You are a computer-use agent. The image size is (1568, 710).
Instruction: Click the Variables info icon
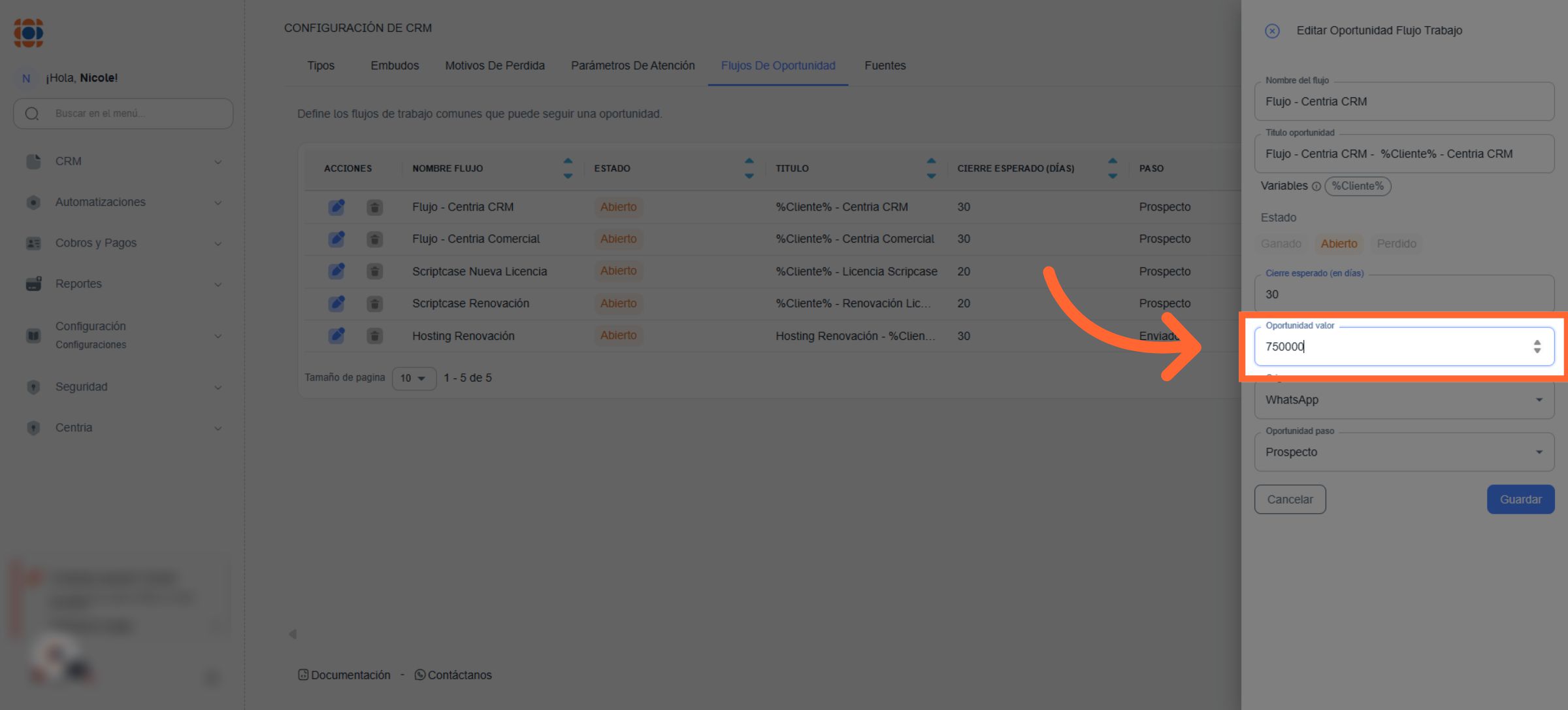(1316, 186)
